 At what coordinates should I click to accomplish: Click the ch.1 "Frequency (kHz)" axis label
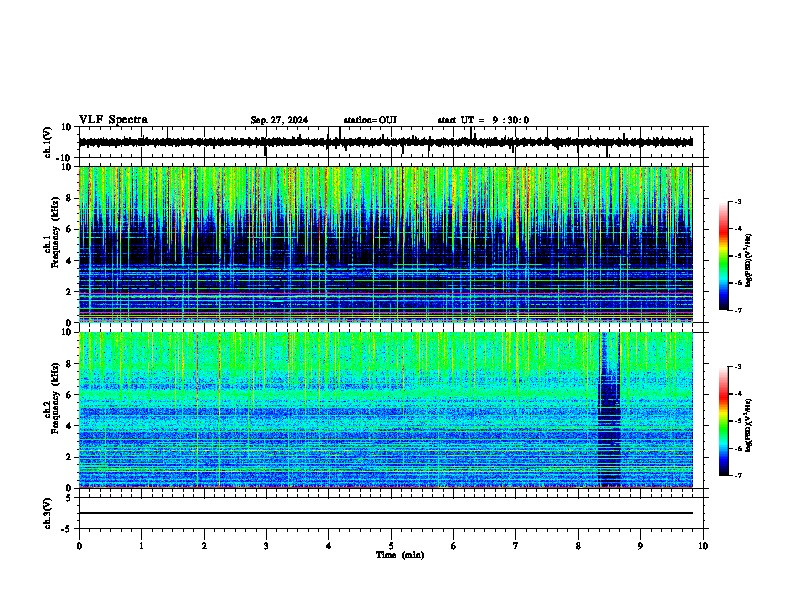(x=55, y=232)
